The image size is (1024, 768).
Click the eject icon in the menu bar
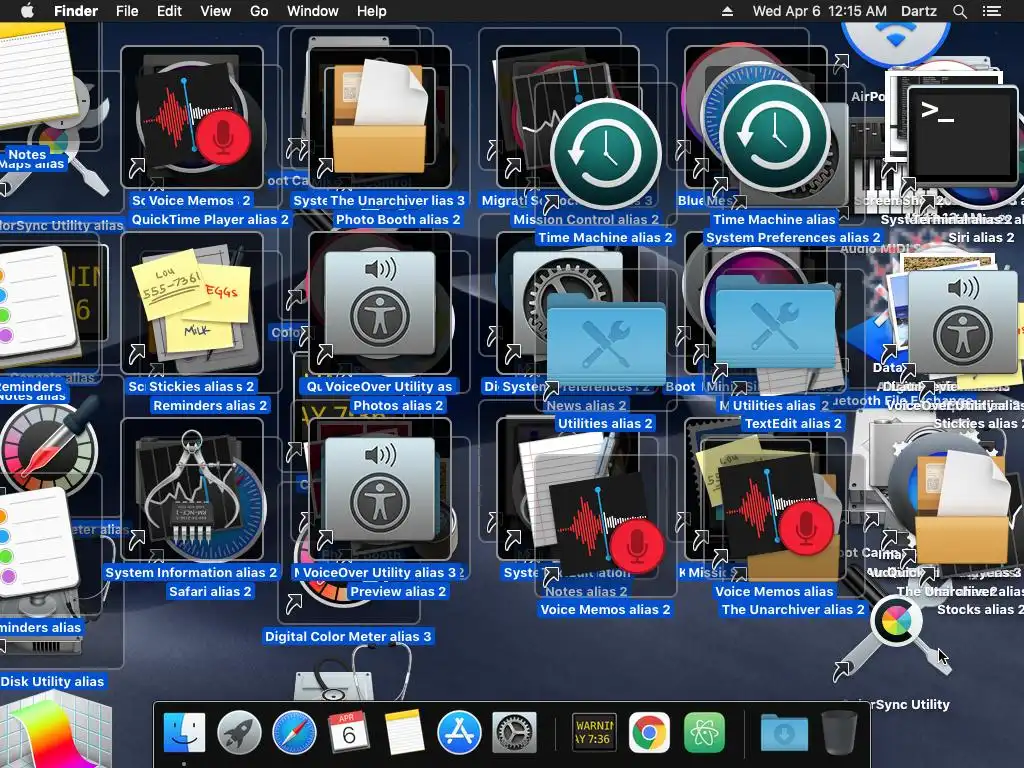[728, 11]
